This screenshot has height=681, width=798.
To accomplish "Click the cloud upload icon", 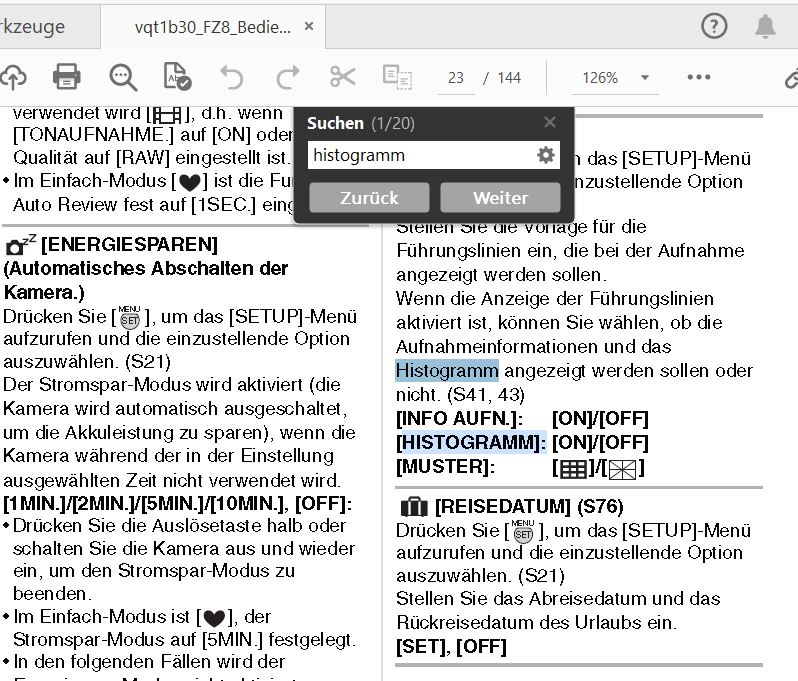I will coord(13,77).
